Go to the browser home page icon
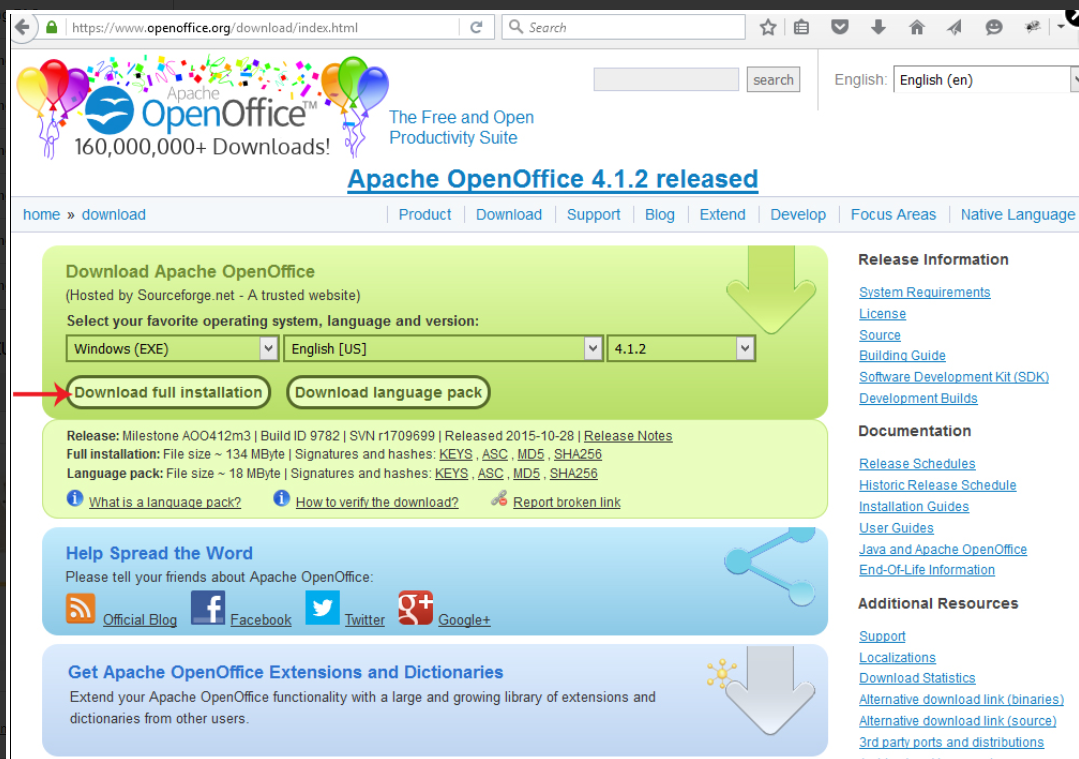Image resolution: width=1079 pixels, height=759 pixels. tap(917, 28)
